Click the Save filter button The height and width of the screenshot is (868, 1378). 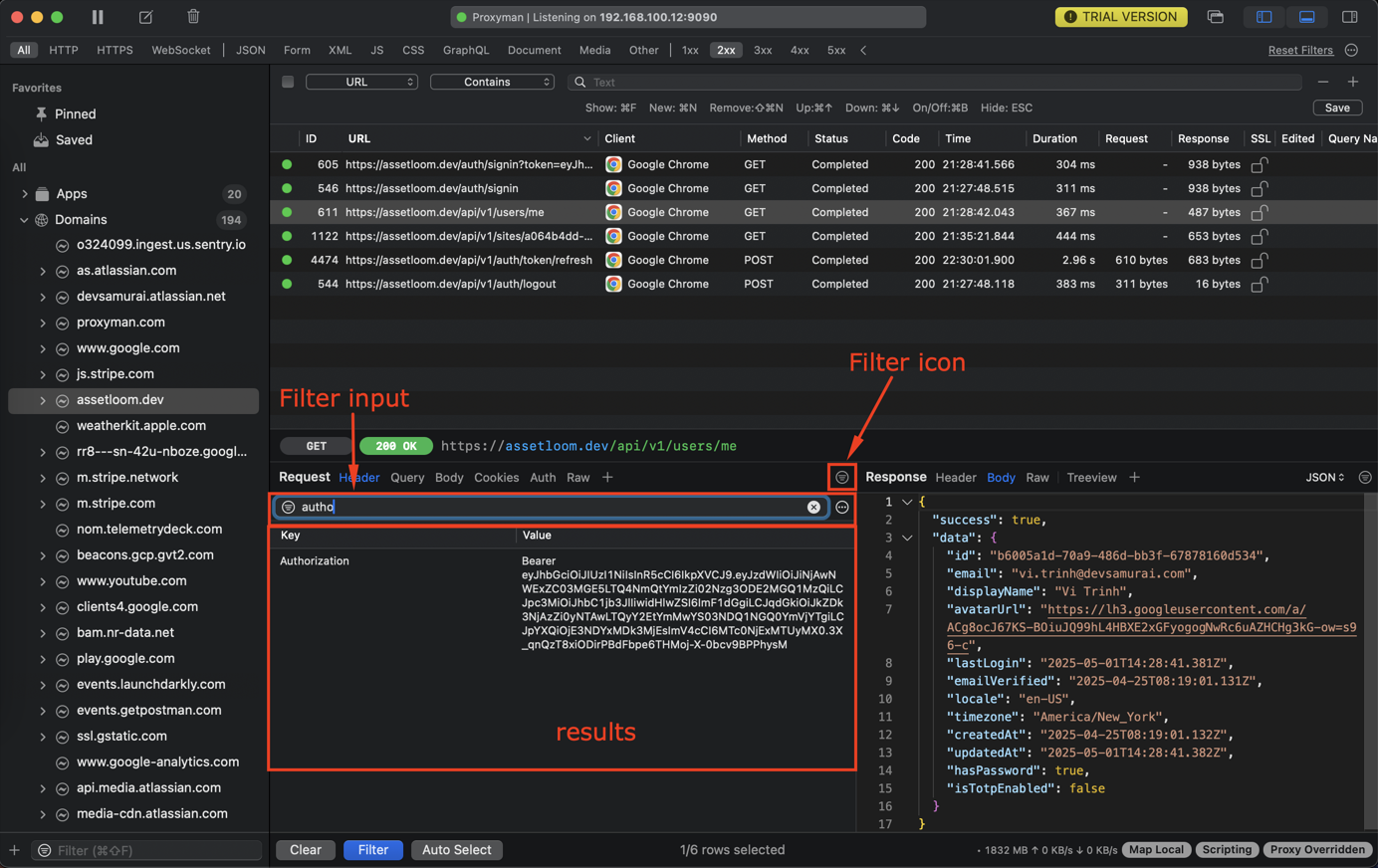click(1337, 108)
